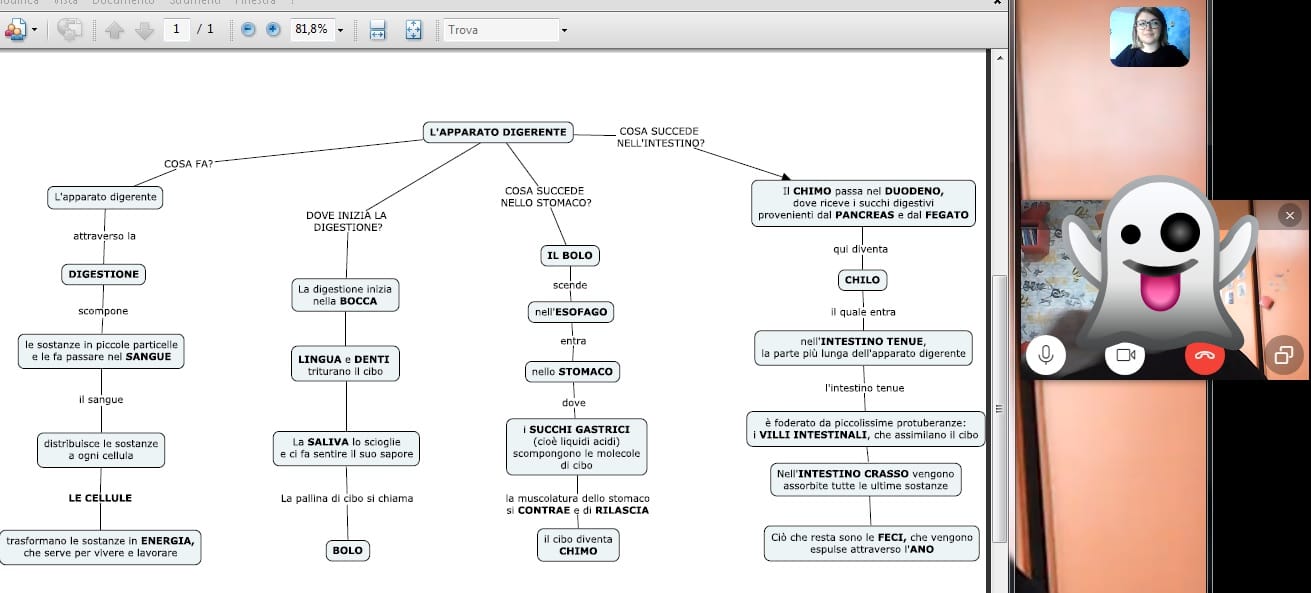This screenshot has height=593, width=1311.
Task: Open the dropdown arrow beside the collaborate icon
Action: pyautogui.click(x=34, y=30)
